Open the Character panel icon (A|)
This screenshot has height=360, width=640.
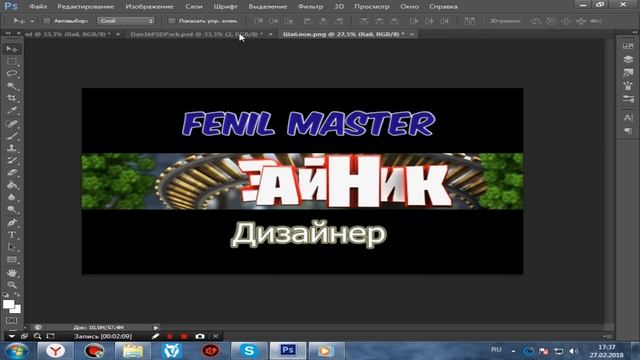(x=628, y=118)
